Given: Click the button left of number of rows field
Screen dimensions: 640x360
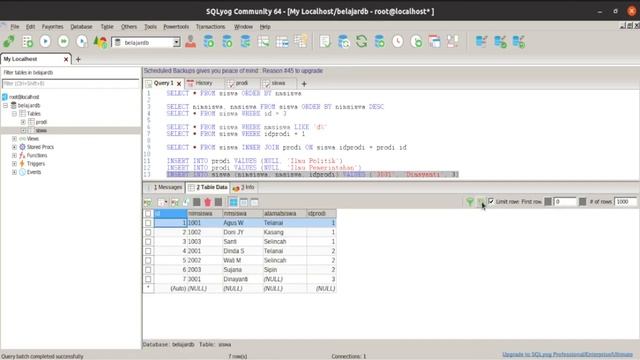Looking at the screenshot, I should (x=582, y=202).
